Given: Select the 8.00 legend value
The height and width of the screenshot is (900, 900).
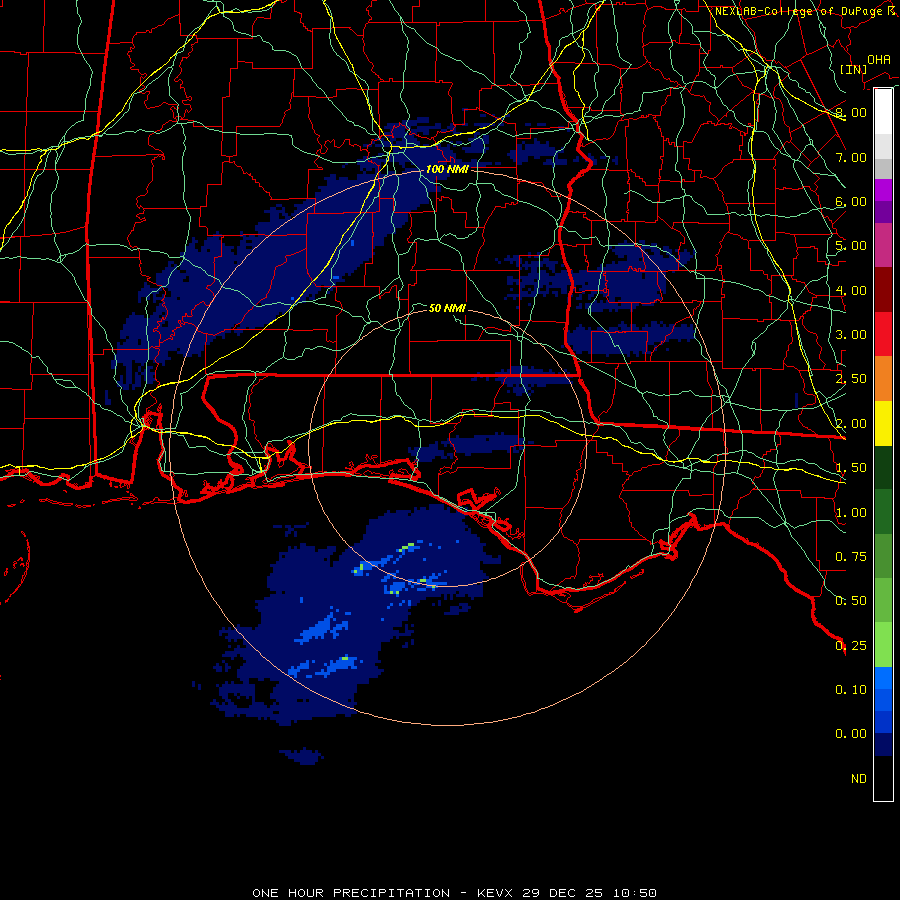Looking at the screenshot, I should click(851, 112).
